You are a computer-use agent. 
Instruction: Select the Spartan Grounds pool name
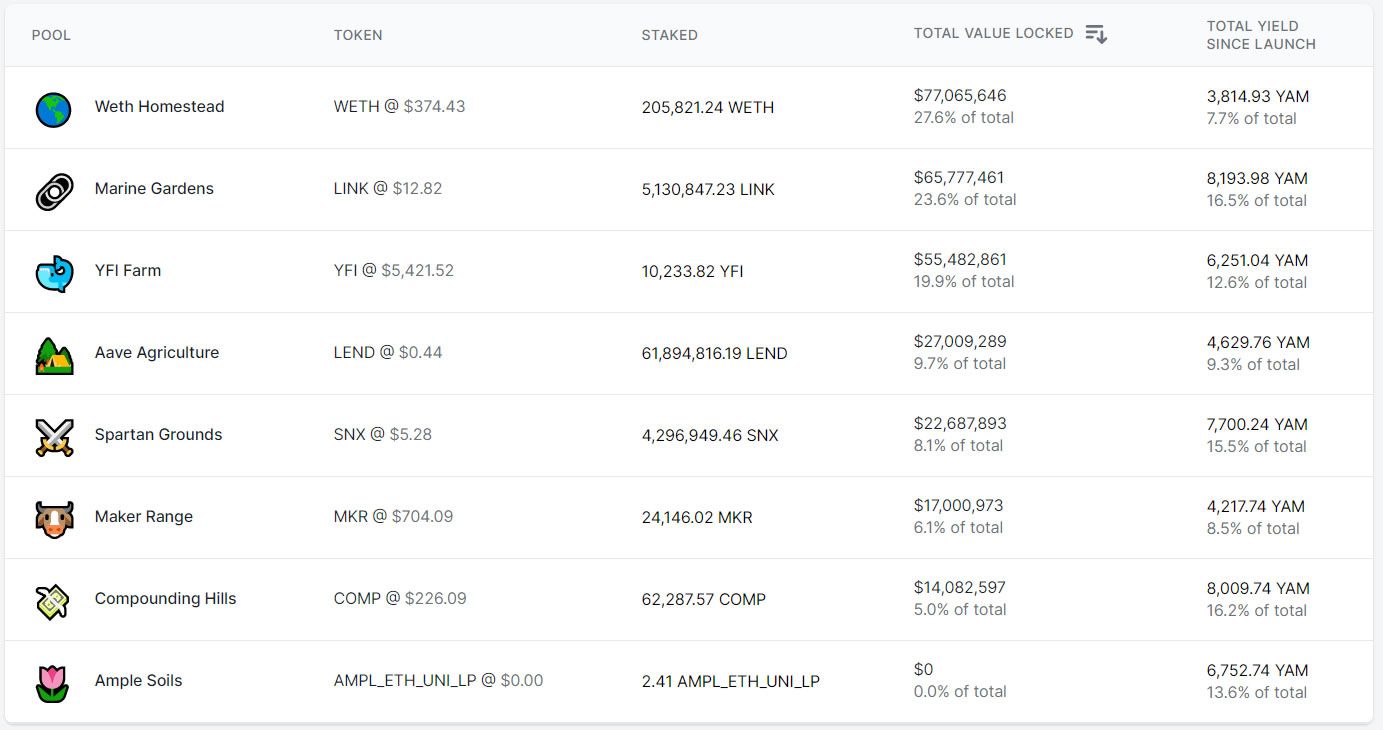click(158, 435)
